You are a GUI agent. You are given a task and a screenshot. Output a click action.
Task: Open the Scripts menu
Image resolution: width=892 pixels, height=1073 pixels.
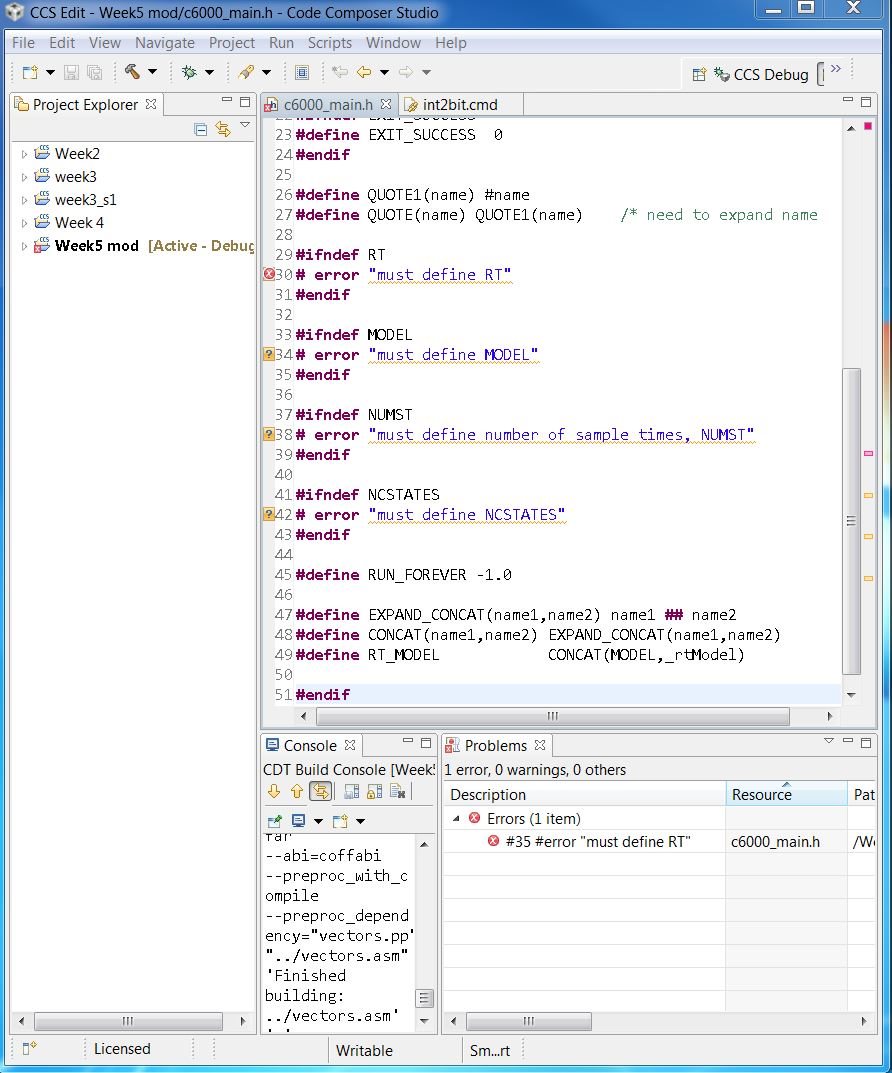pyautogui.click(x=330, y=42)
